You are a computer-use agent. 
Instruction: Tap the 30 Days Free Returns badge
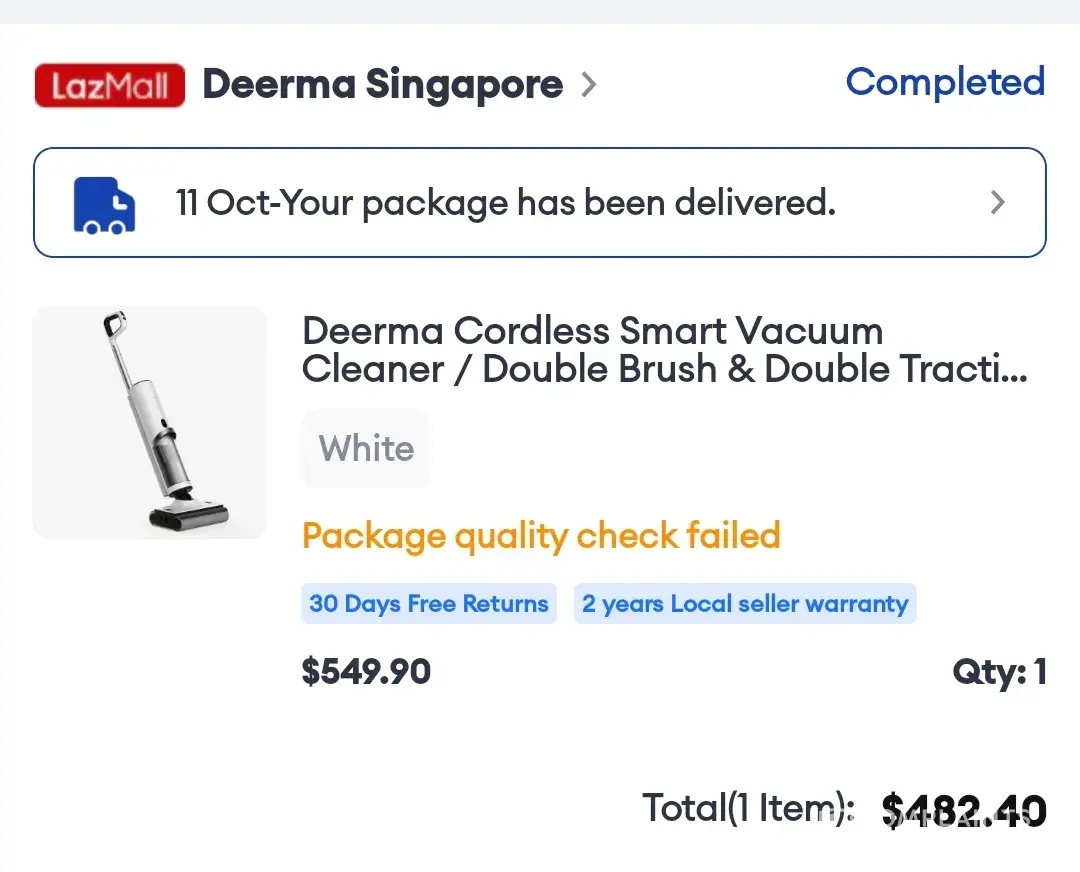tap(429, 604)
